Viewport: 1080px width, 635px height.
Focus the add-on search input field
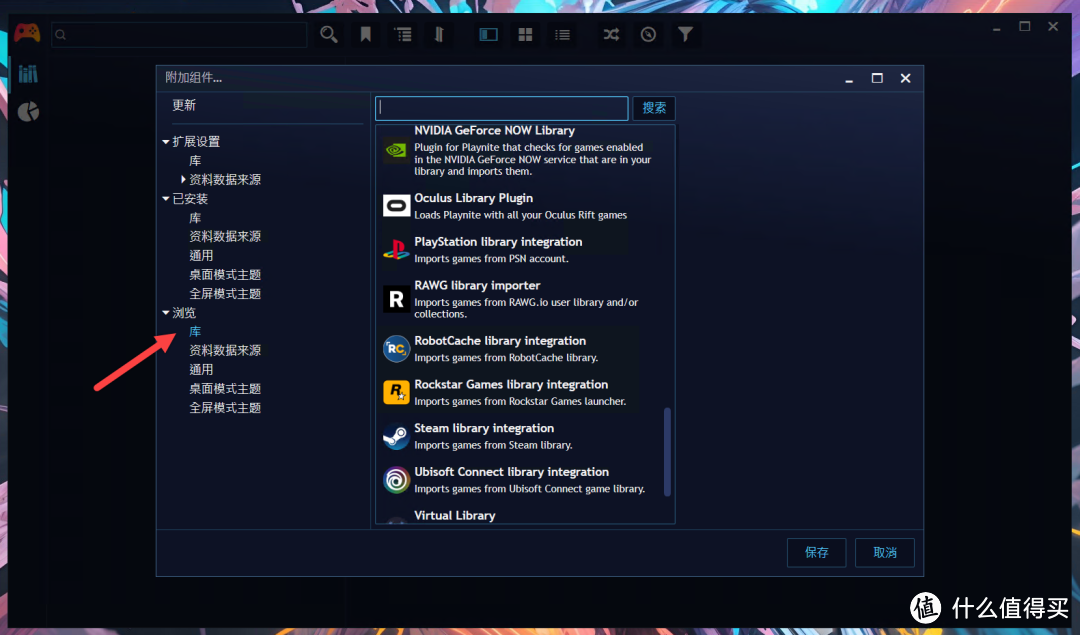[501, 108]
